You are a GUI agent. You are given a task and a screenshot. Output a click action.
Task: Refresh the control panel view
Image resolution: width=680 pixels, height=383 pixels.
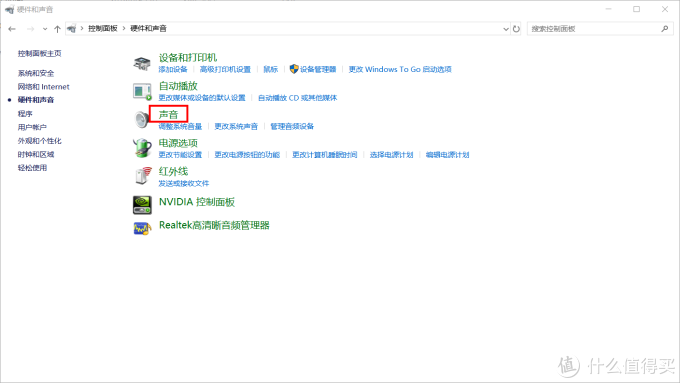(516, 29)
